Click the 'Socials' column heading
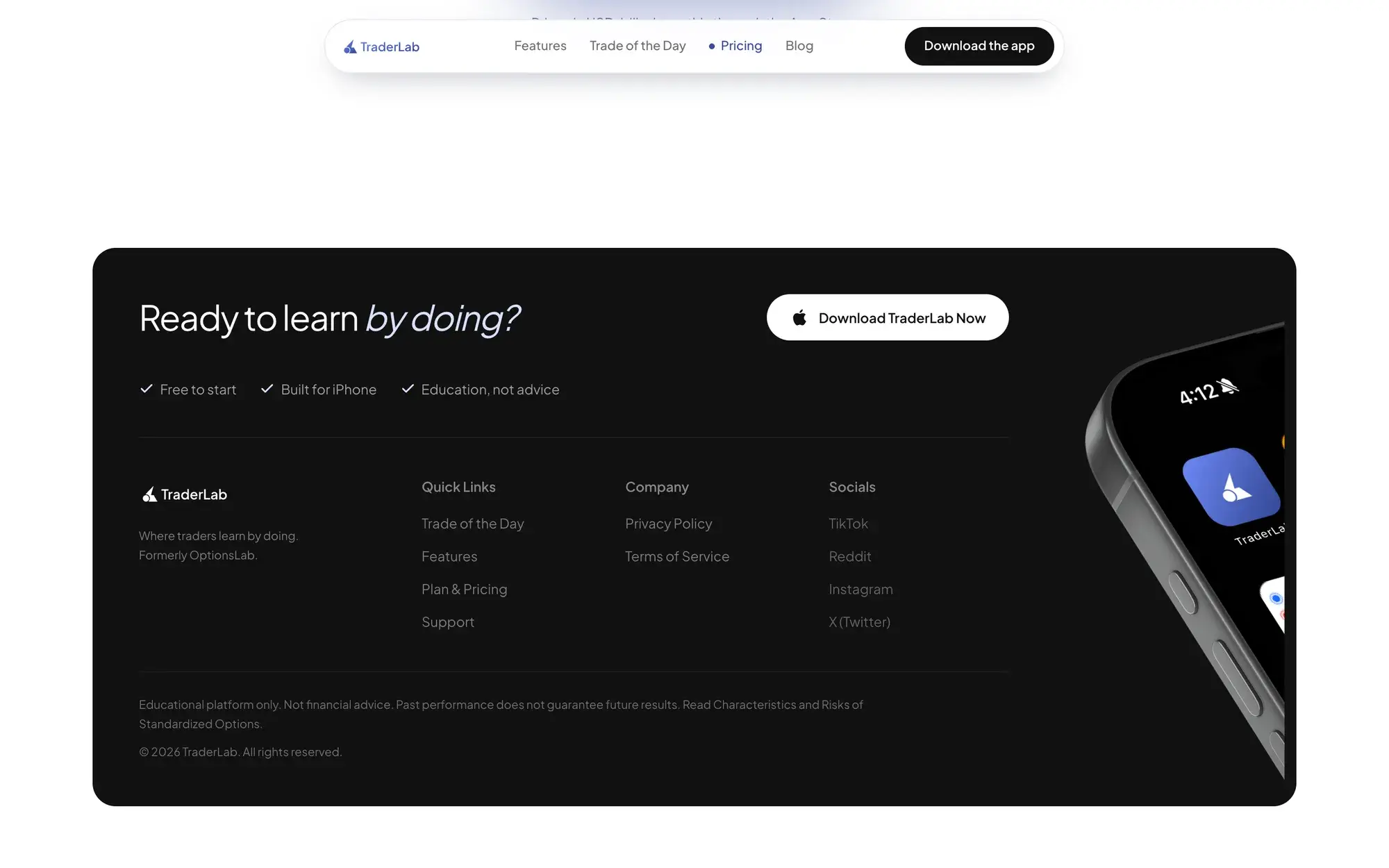1389x868 pixels. click(852, 487)
